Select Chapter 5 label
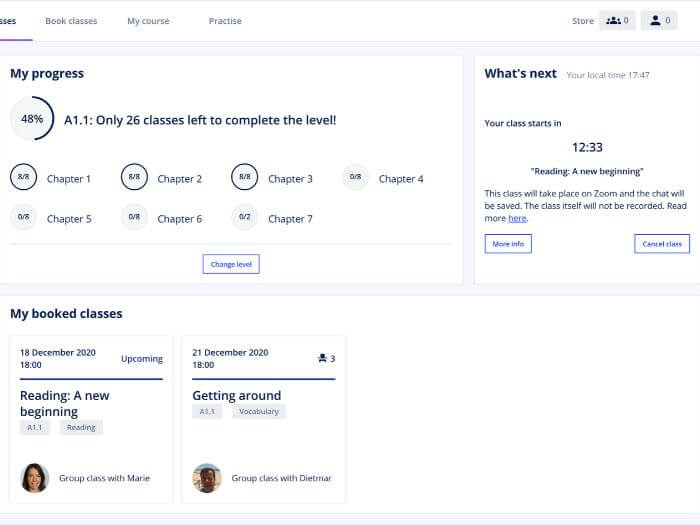The height and width of the screenshot is (525, 700). pos(69,219)
